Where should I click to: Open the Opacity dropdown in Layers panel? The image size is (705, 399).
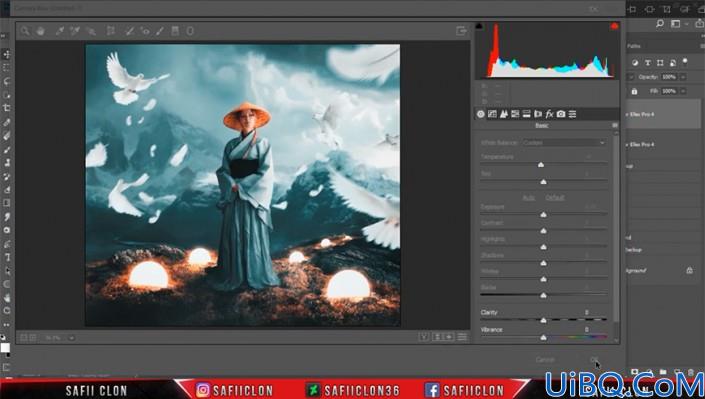[x=683, y=77]
